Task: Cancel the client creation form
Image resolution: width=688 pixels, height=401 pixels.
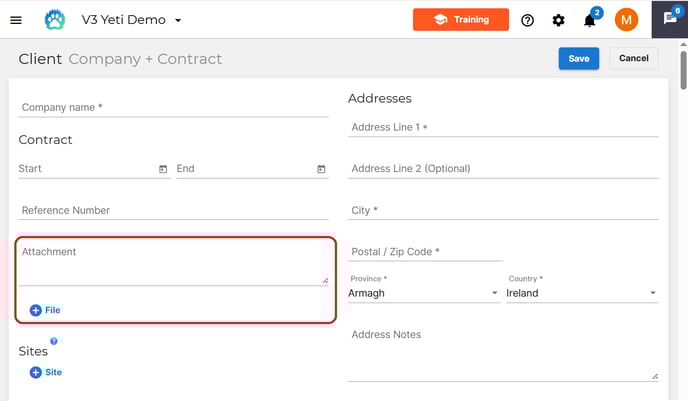Action: pyautogui.click(x=634, y=58)
